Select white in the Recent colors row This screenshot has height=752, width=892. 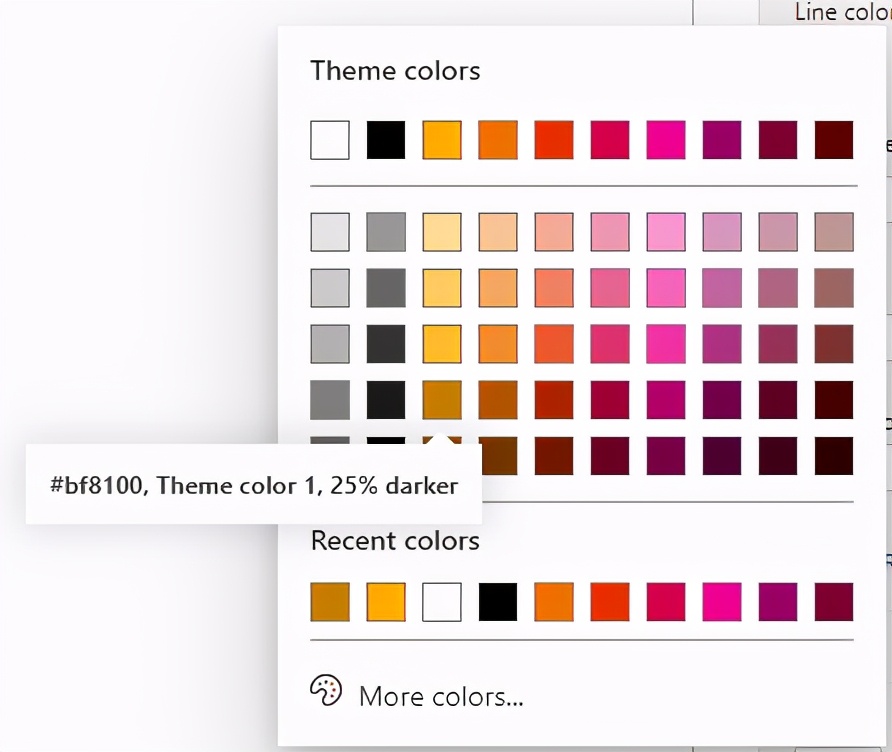442,602
